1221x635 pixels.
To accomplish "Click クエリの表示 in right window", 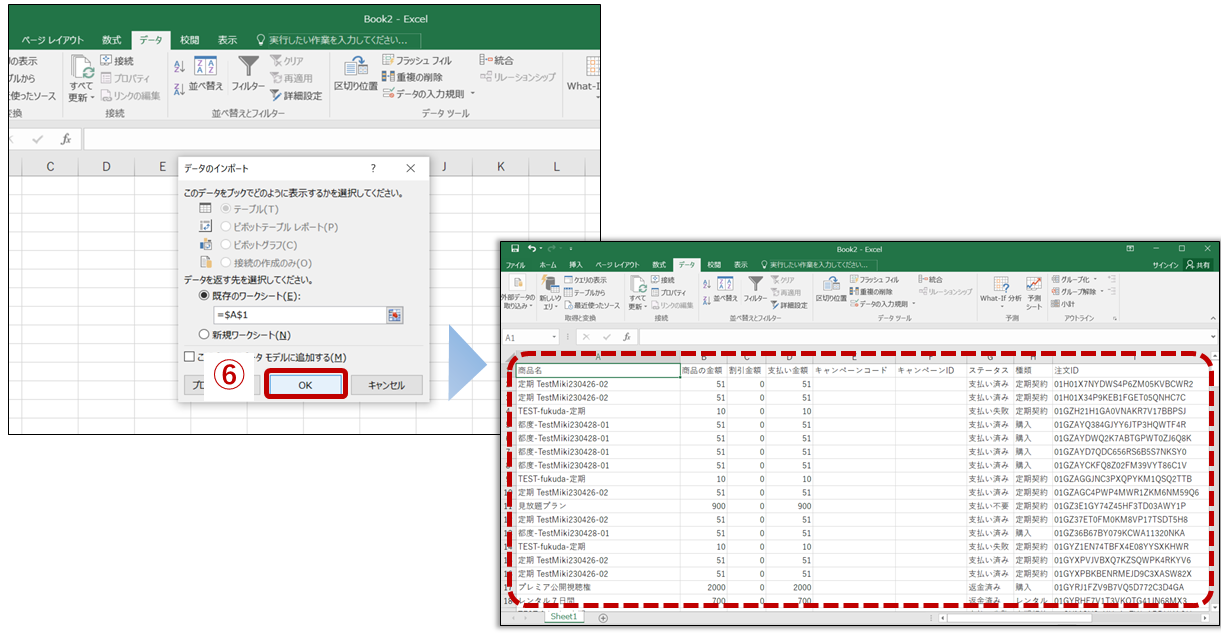I will point(585,280).
